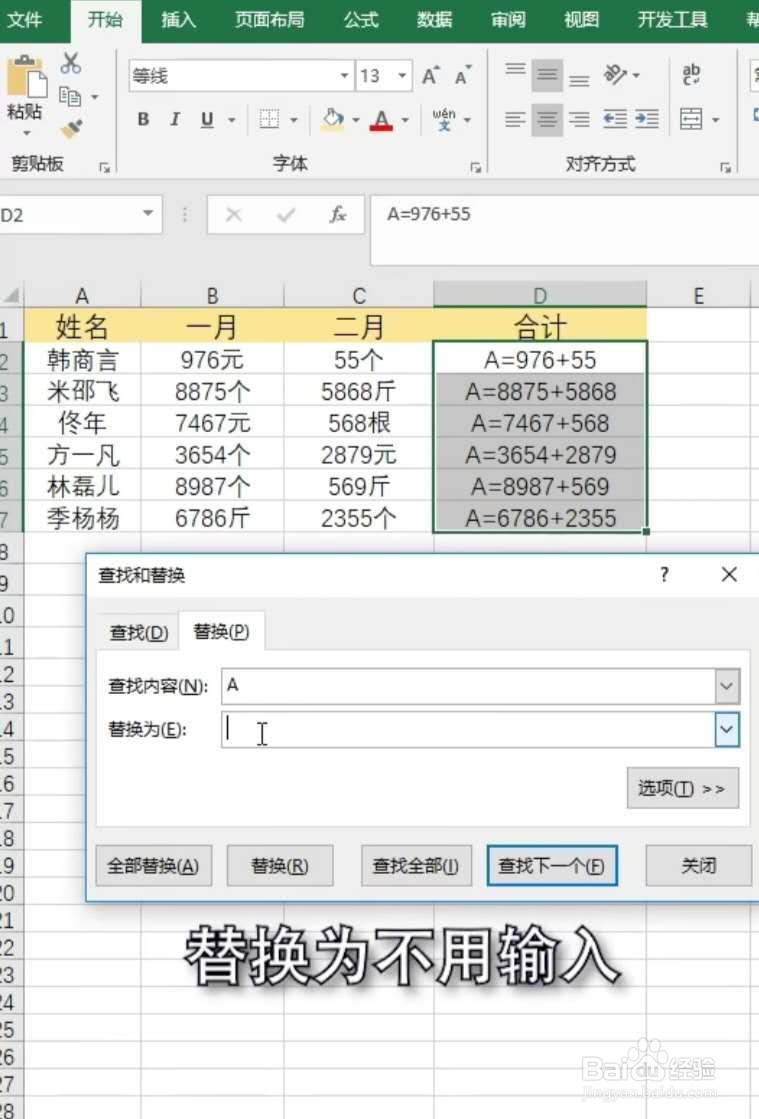Click the Borders icon
The width and height of the screenshot is (759, 1119).
pos(269,119)
